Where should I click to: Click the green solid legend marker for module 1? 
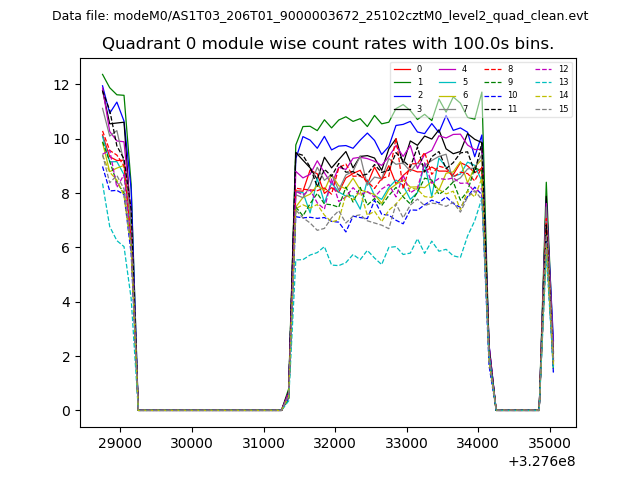coord(402,82)
